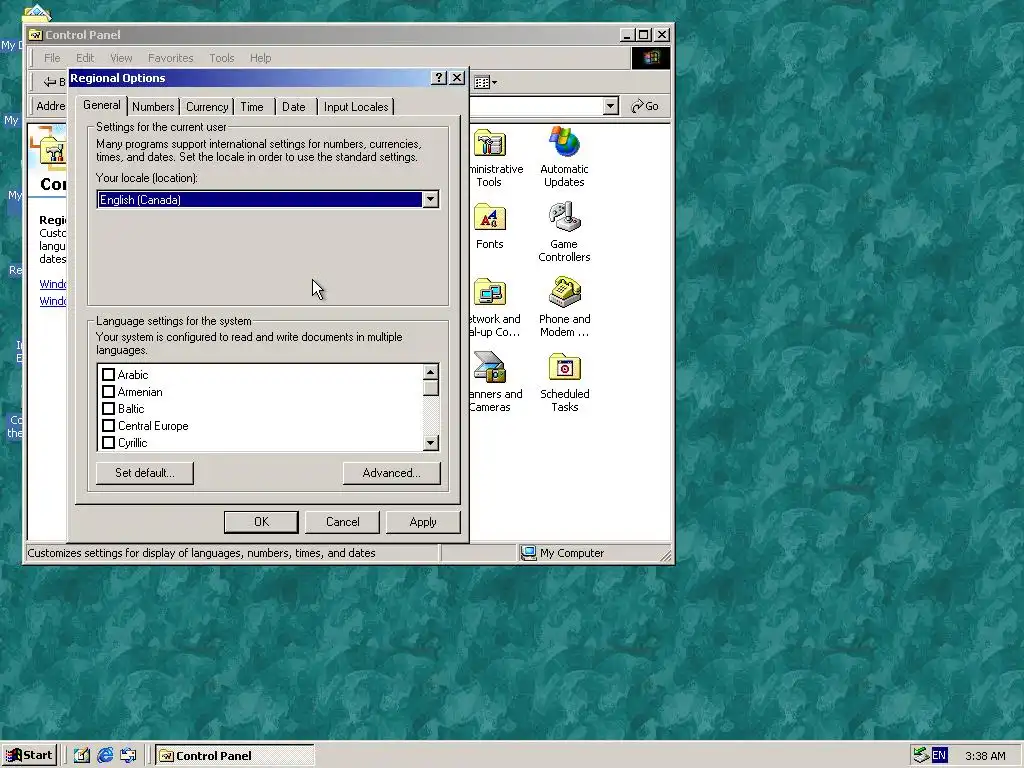Switch to the Time tab
Screen dimensions: 1024x768
coord(252,106)
